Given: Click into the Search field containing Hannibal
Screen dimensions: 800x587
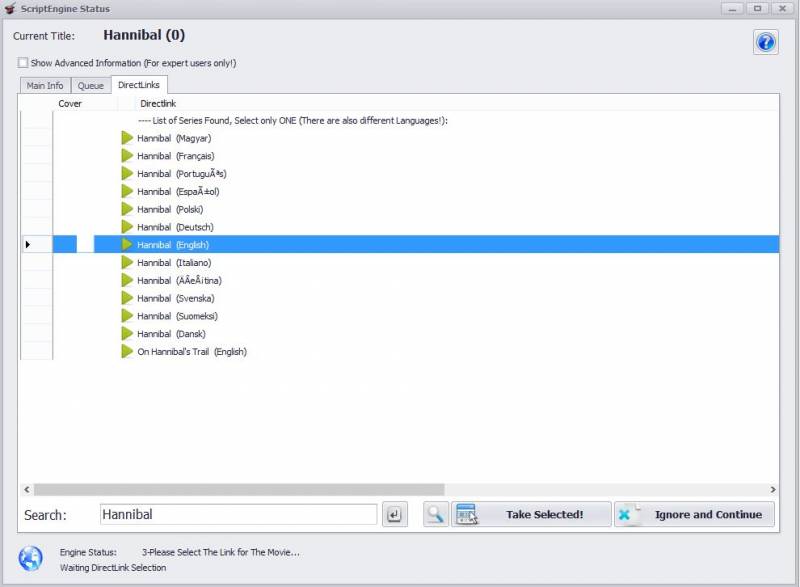Looking at the screenshot, I should click(238, 514).
